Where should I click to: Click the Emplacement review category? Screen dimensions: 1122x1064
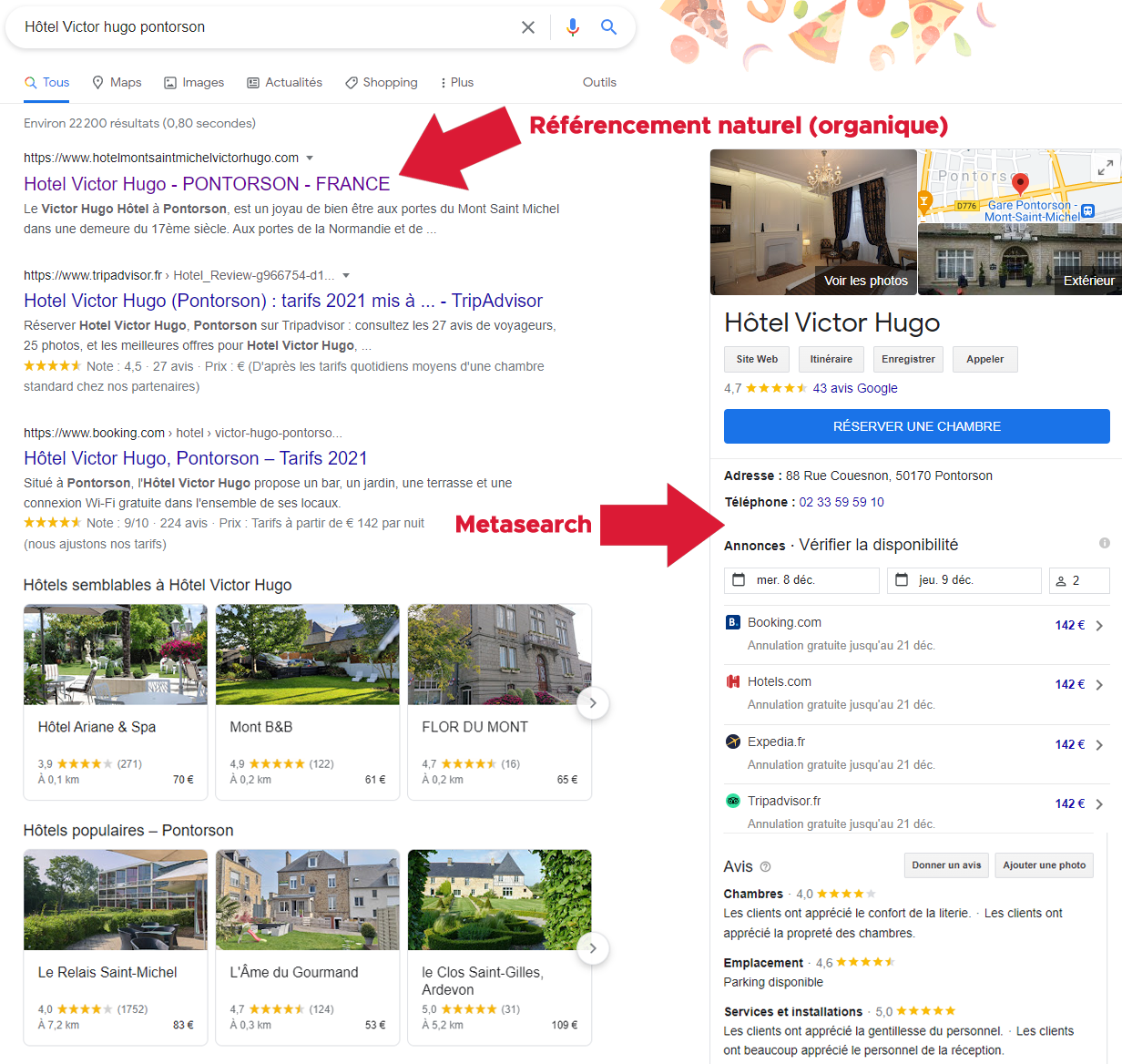763,963
